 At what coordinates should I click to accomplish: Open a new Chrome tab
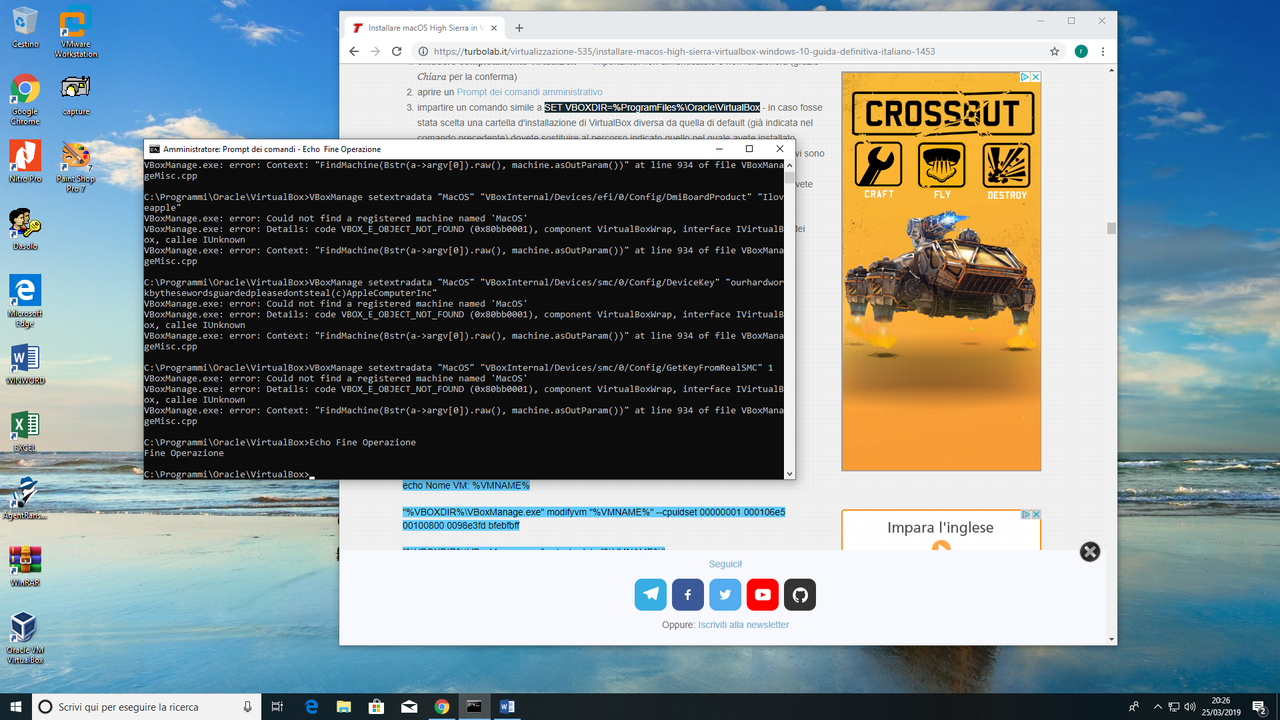coord(519,28)
